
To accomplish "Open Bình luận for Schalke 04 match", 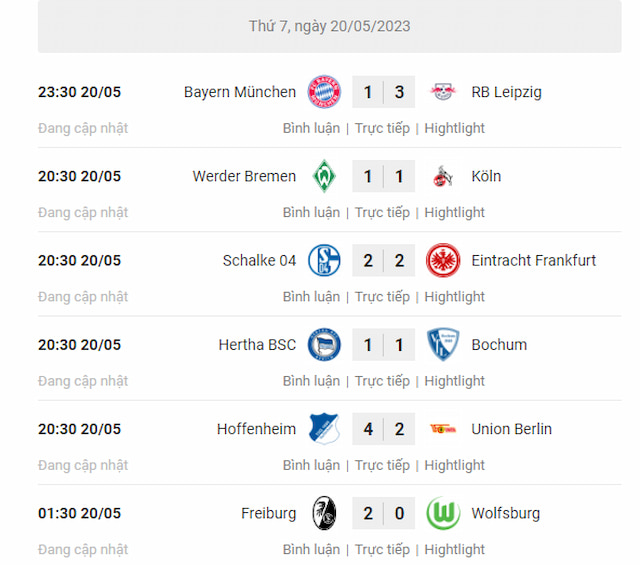I will pos(311,297).
